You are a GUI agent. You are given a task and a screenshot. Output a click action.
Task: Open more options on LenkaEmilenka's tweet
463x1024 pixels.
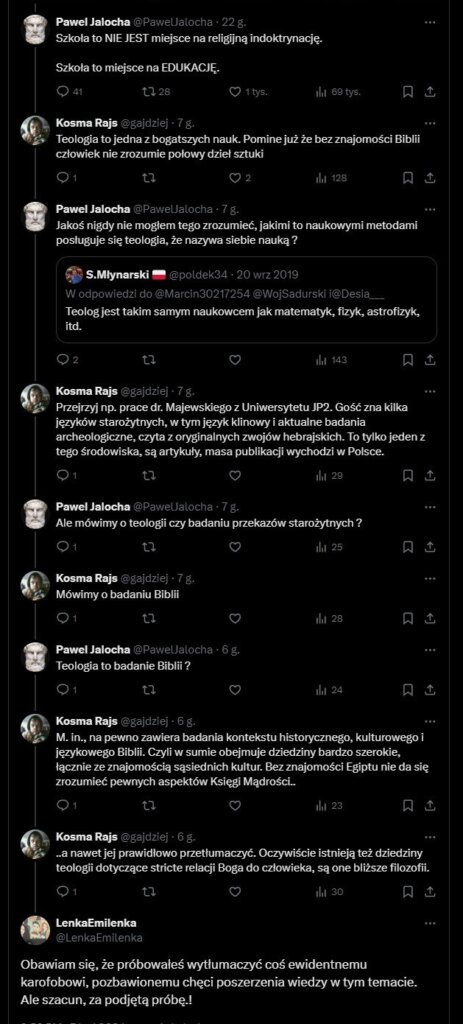[x=429, y=923]
